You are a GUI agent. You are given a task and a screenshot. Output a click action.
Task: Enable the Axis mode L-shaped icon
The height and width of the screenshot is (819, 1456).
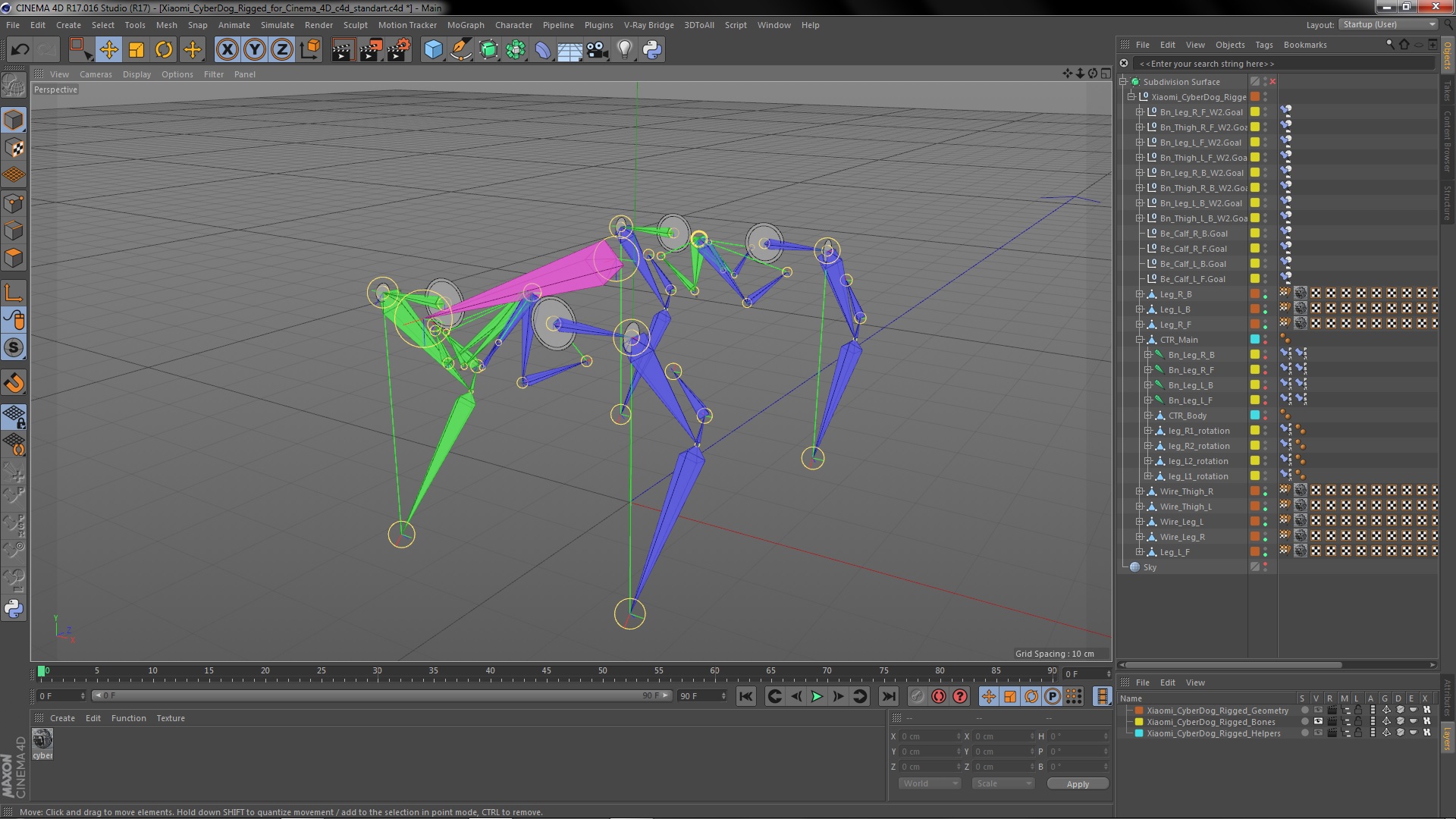click(14, 293)
